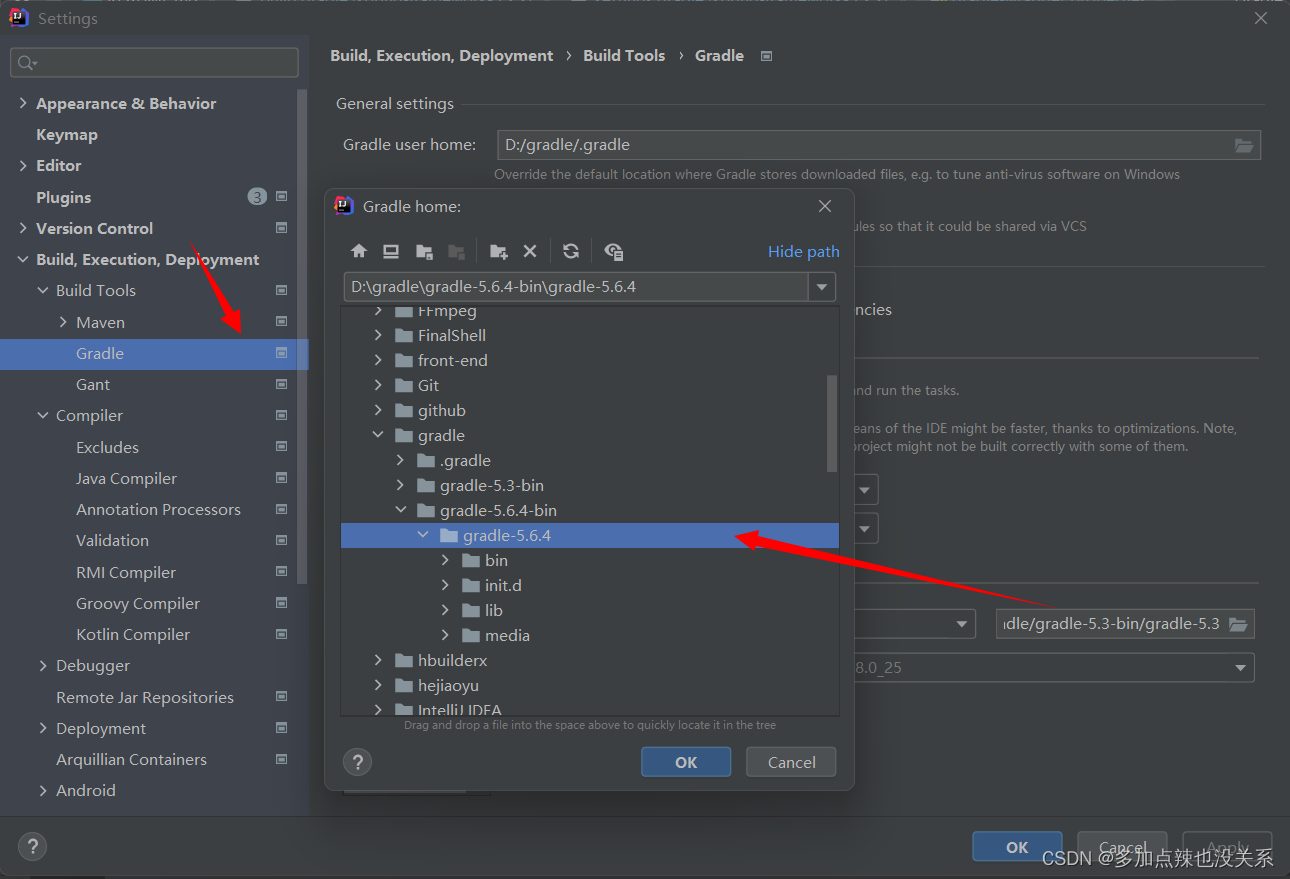This screenshot has height=879, width=1290.
Task: Select Gant under Build Tools
Action: click(x=93, y=384)
